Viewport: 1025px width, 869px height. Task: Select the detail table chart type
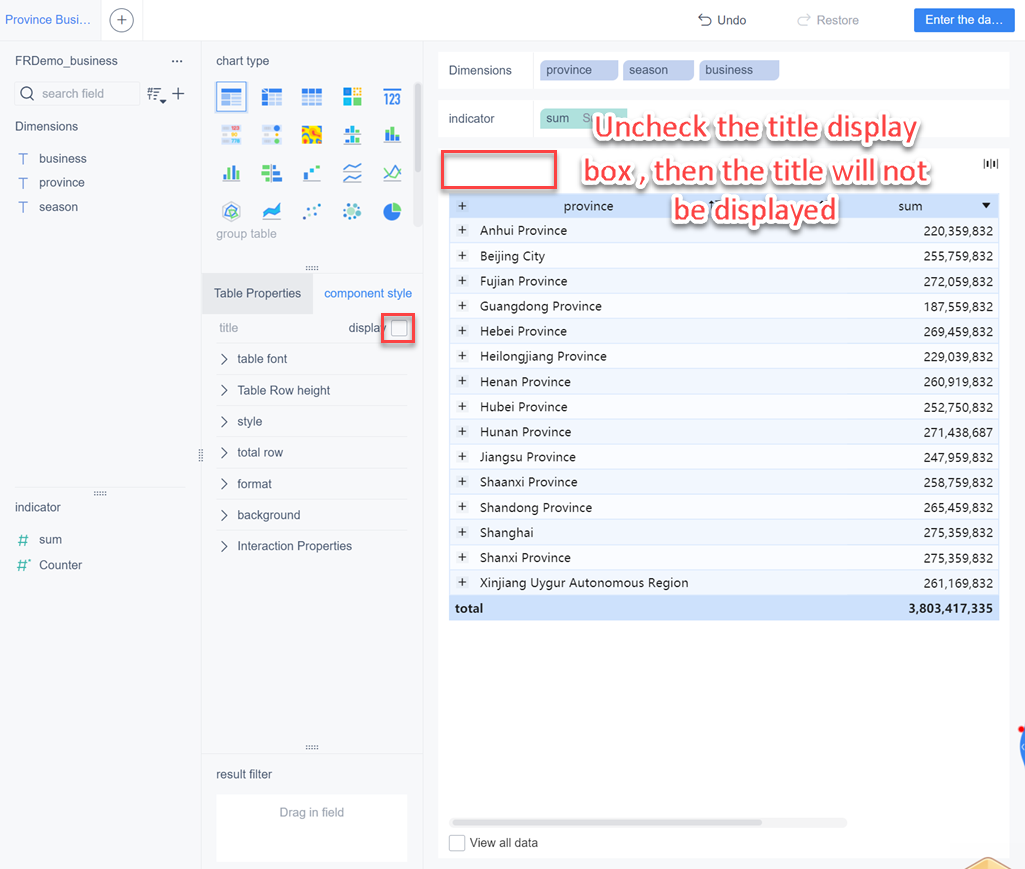[x=312, y=97]
